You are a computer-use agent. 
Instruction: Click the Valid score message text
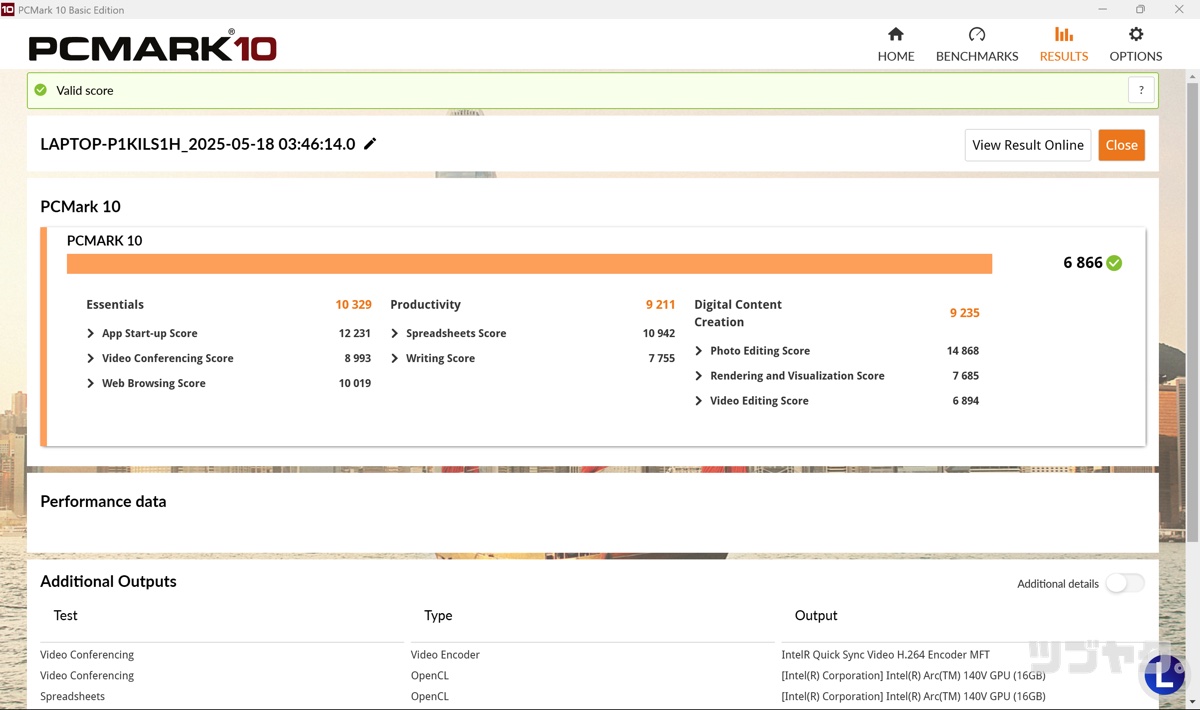coord(85,90)
